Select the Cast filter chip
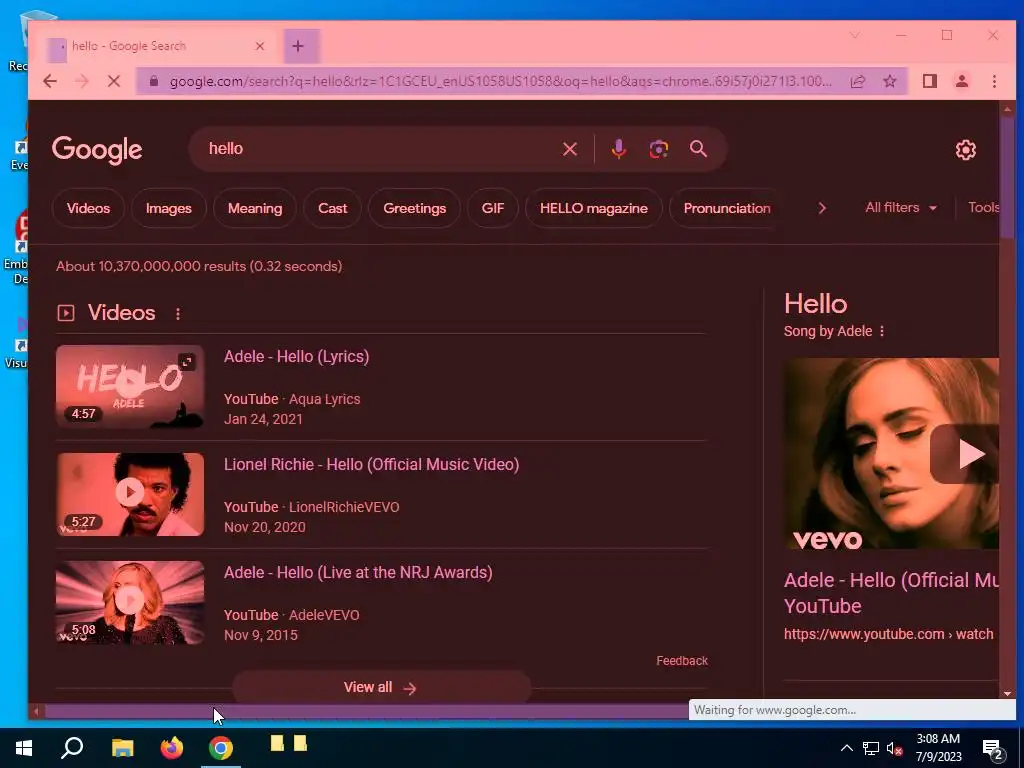 pyautogui.click(x=332, y=208)
